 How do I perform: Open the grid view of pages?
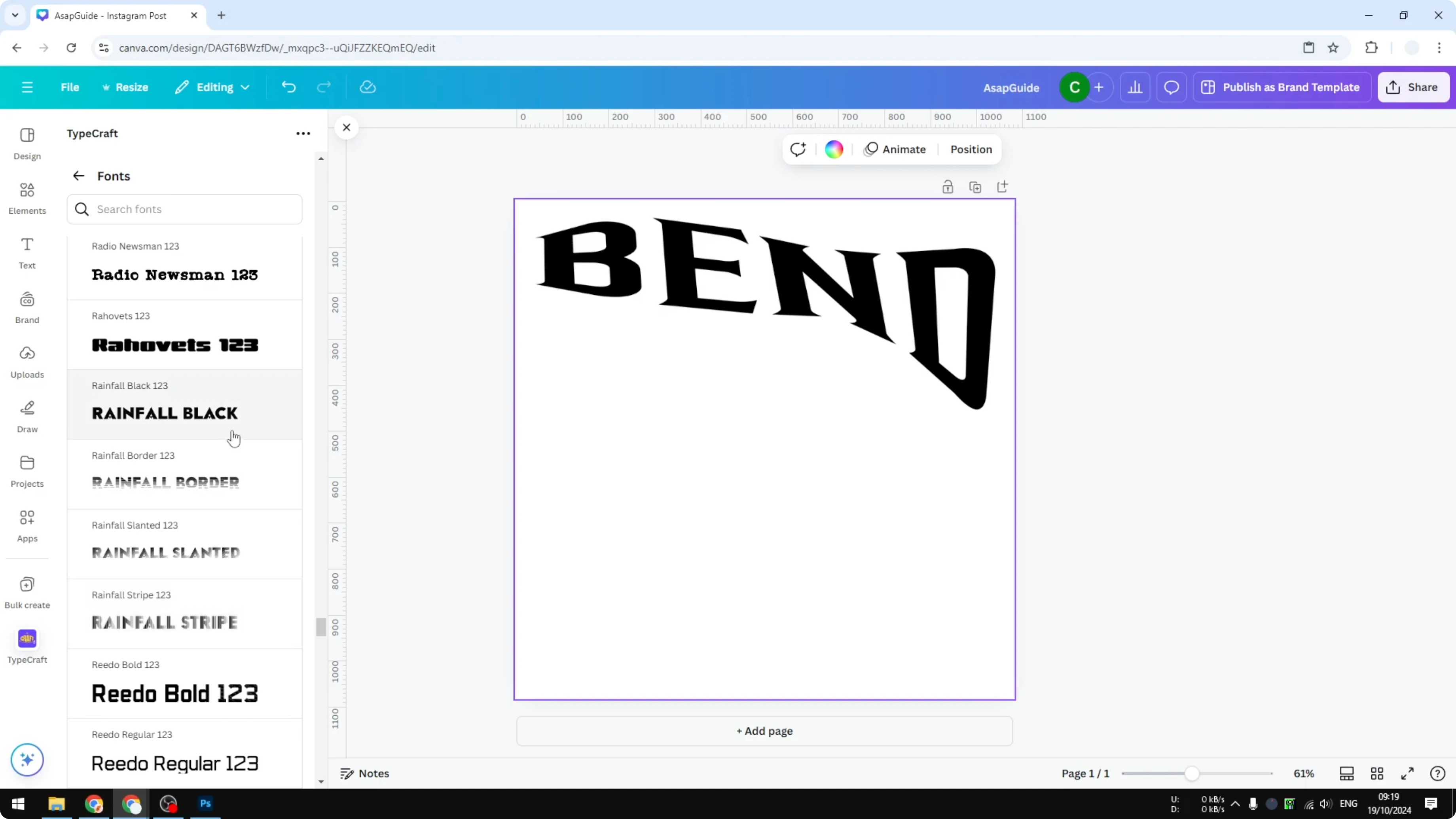point(1377,773)
